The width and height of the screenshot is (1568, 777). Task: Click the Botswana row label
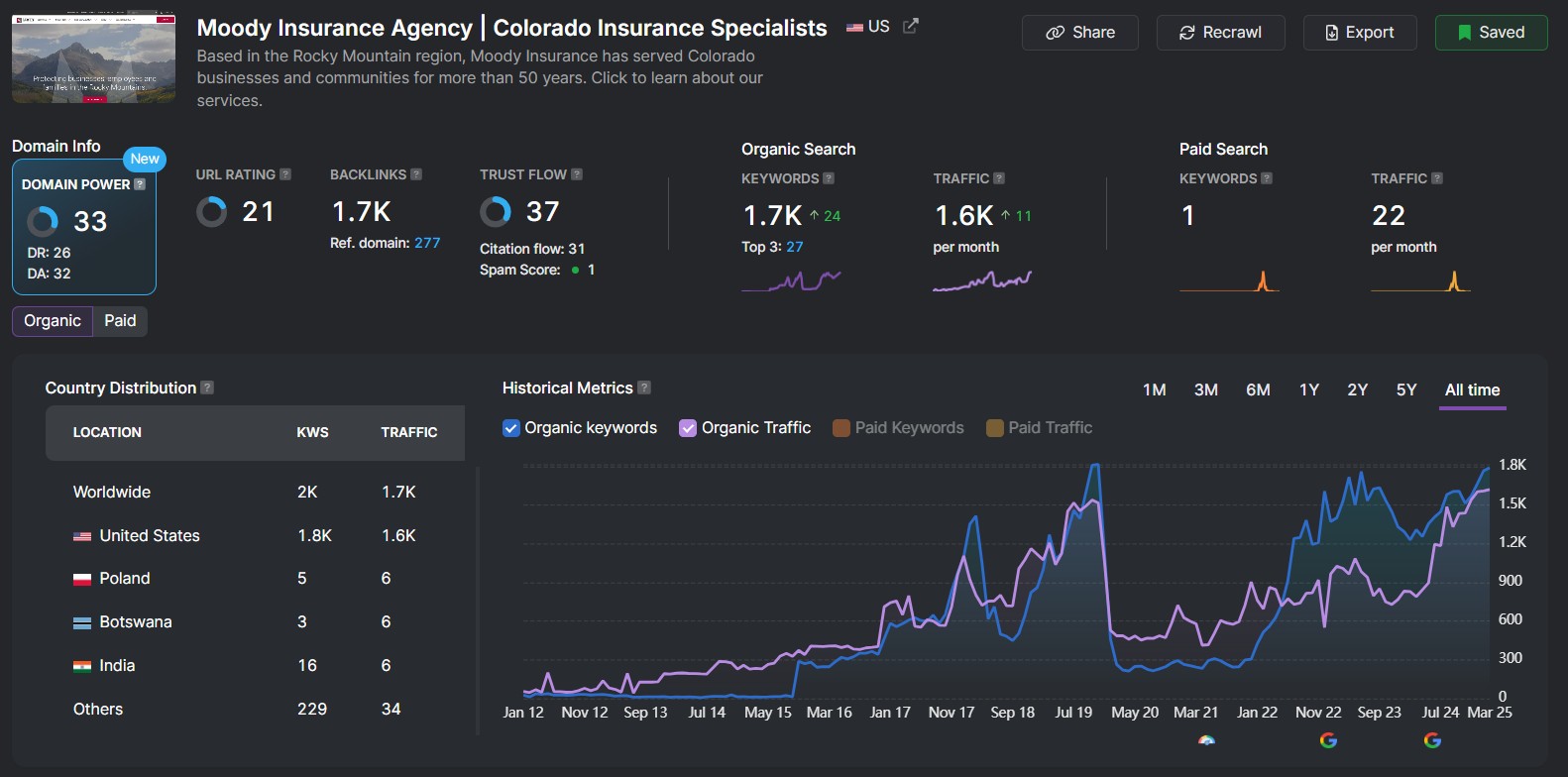tap(136, 622)
